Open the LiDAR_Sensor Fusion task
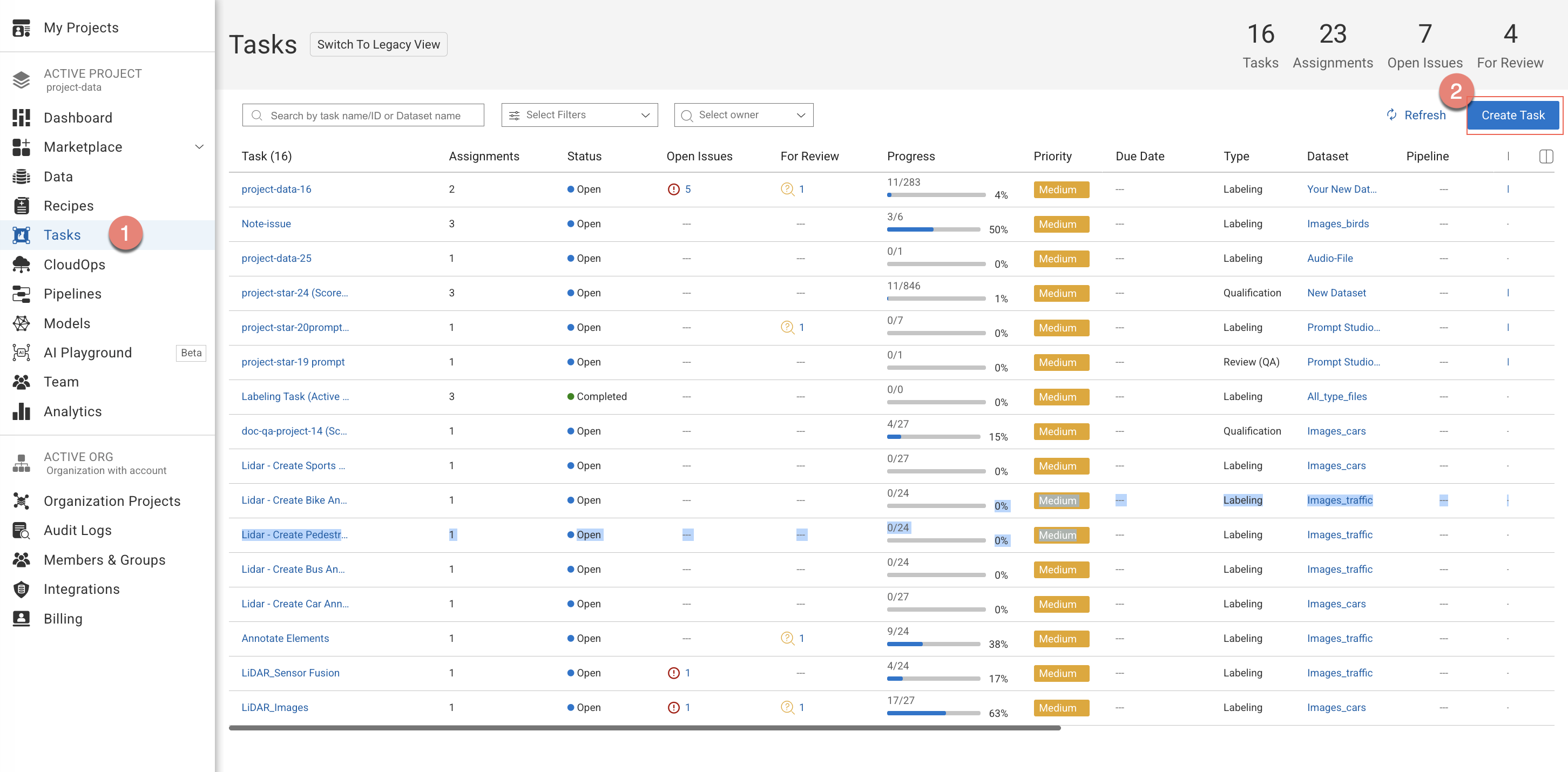Viewport: 1568px width, 772px height. point(290,673)
